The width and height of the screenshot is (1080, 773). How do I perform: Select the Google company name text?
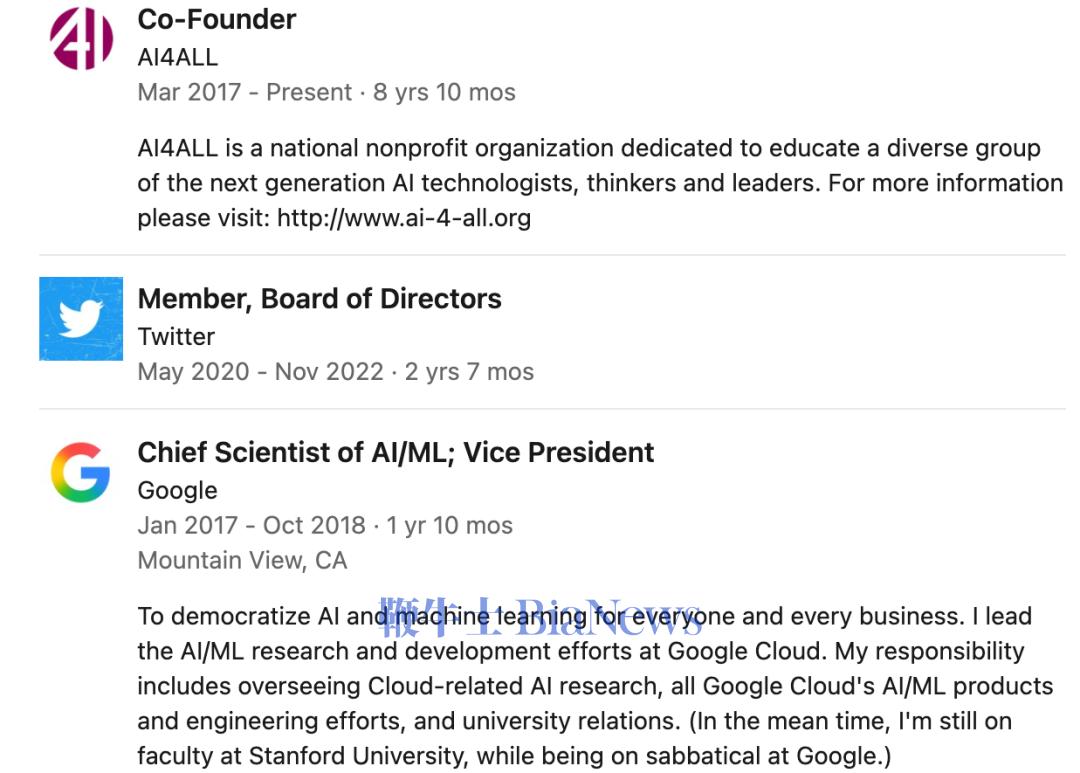coord(177,490)
